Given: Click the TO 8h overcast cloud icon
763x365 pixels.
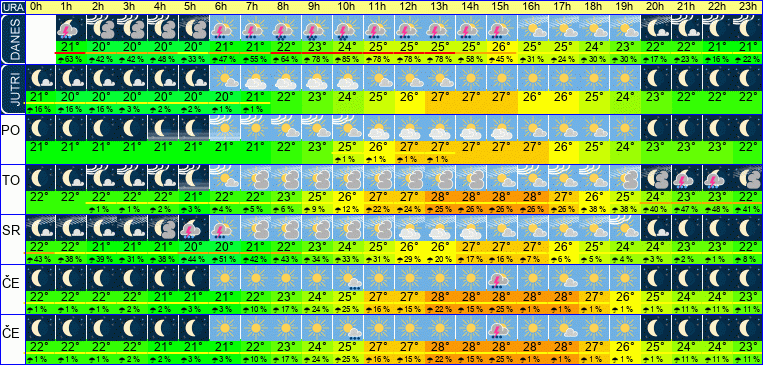Looking at the screenshot, I should coord(286,178).
